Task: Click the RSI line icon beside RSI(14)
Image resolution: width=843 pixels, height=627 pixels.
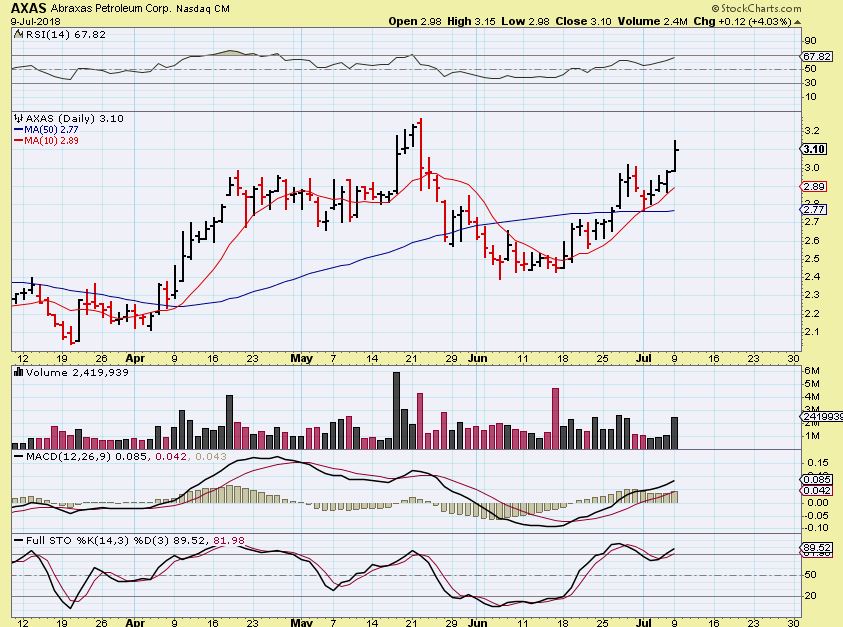Action: (x=18, y=34)
